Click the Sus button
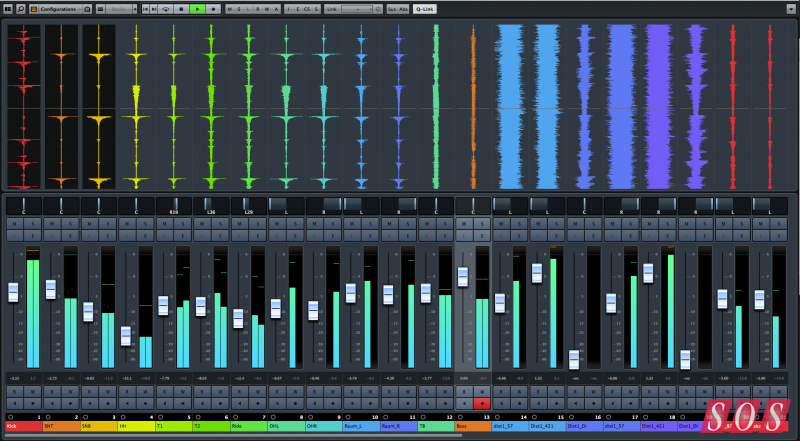Viewport: 800px width, 441px height. pos(392,9)
